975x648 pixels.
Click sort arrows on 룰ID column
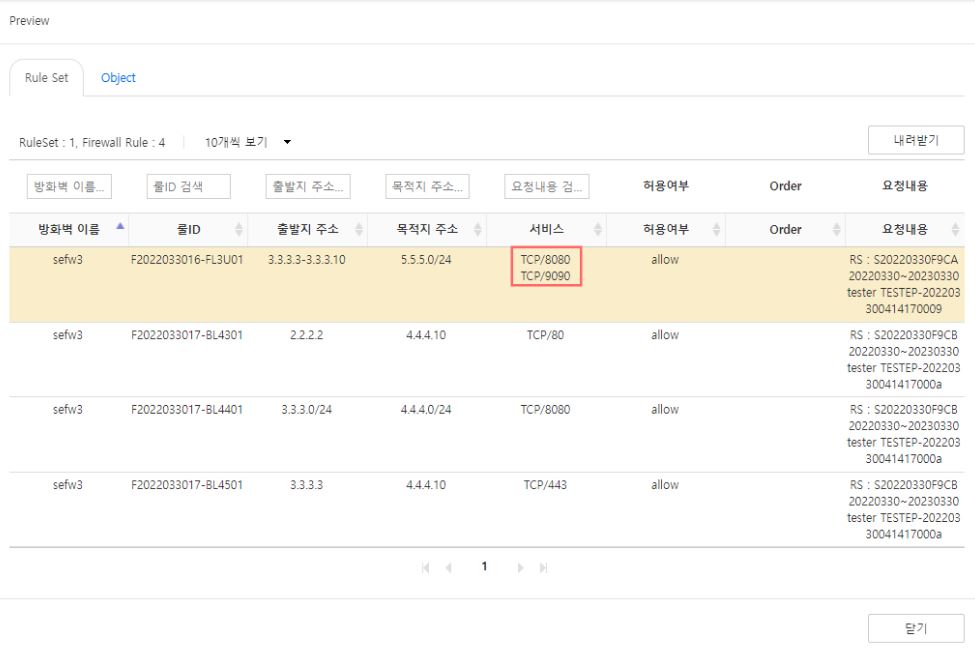point(239,229)
